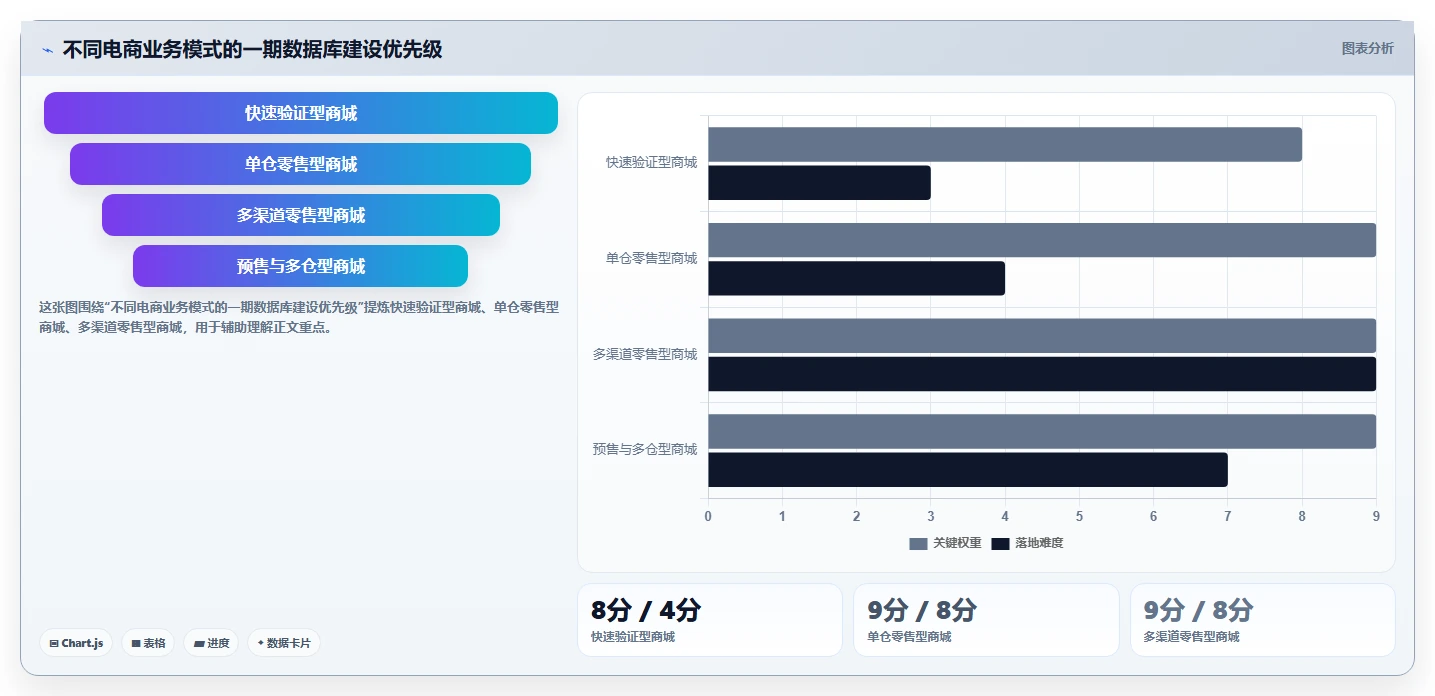
Task: Click the dark 落地难度 legend swatch
Action: (1000, 543)
